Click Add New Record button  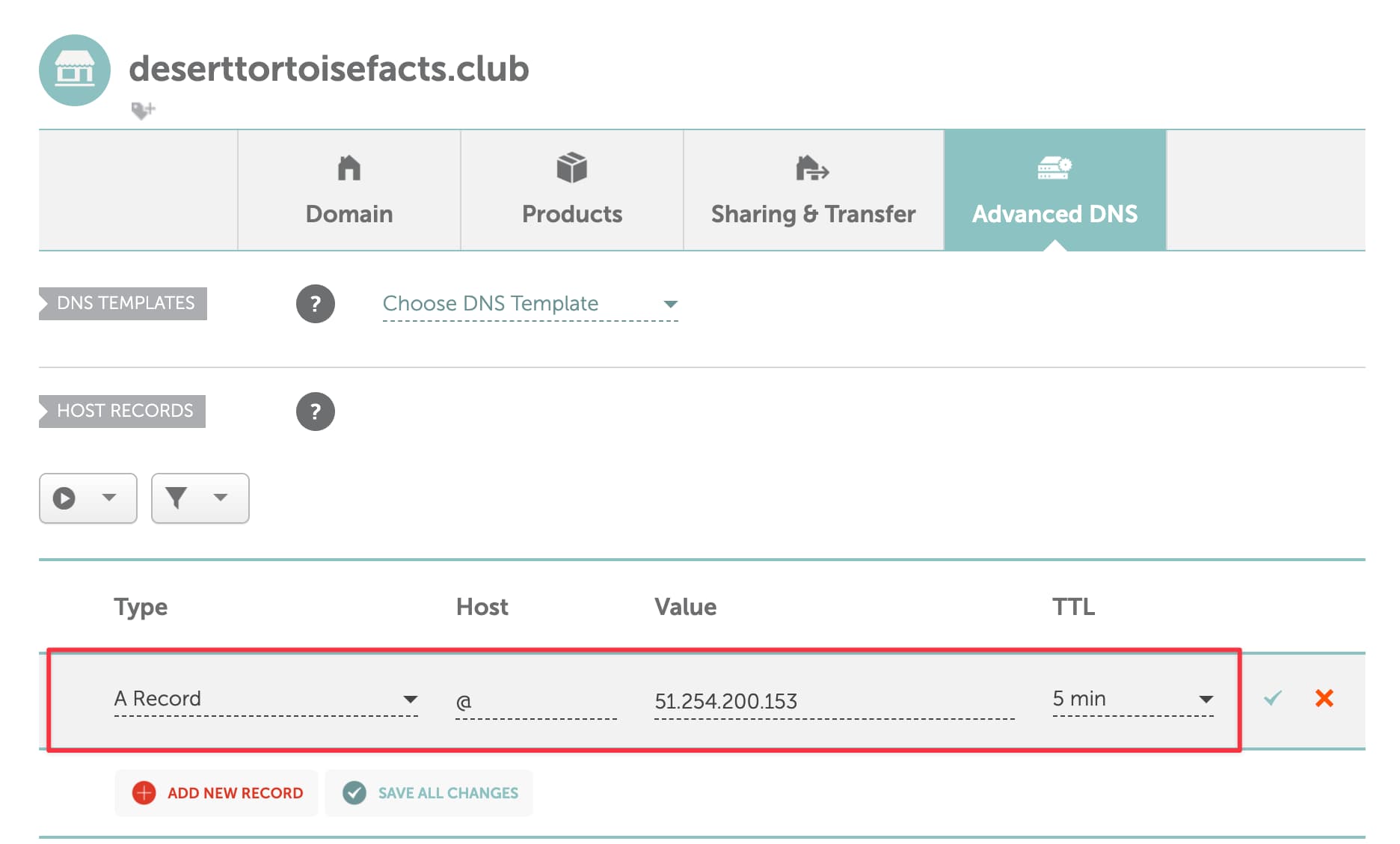pyautogui.click(x=217, y=793)
